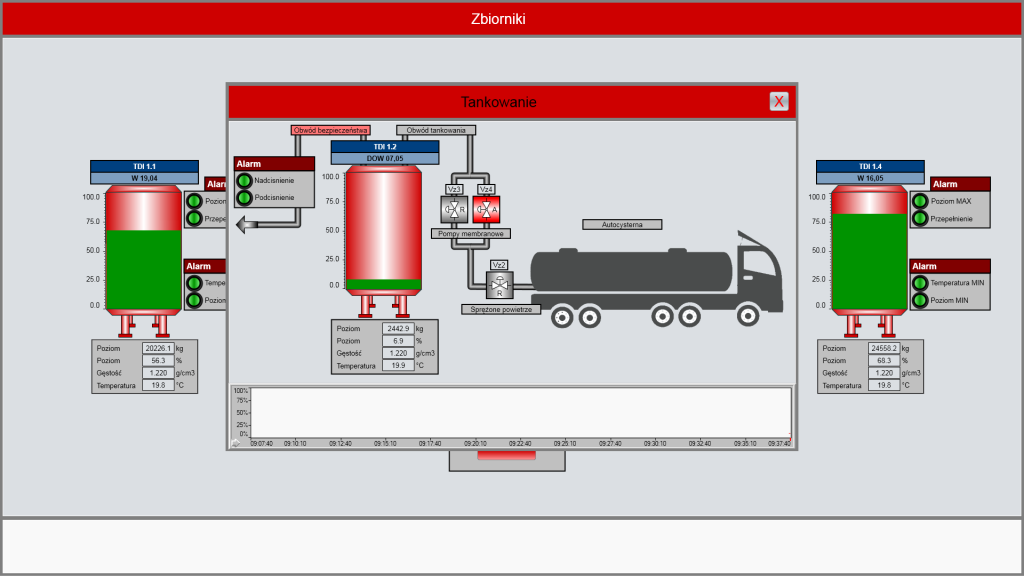
Task: Click TDI 1.1 temperature (Tempe...) alarm lamp
Action: (x=195, y=283)
